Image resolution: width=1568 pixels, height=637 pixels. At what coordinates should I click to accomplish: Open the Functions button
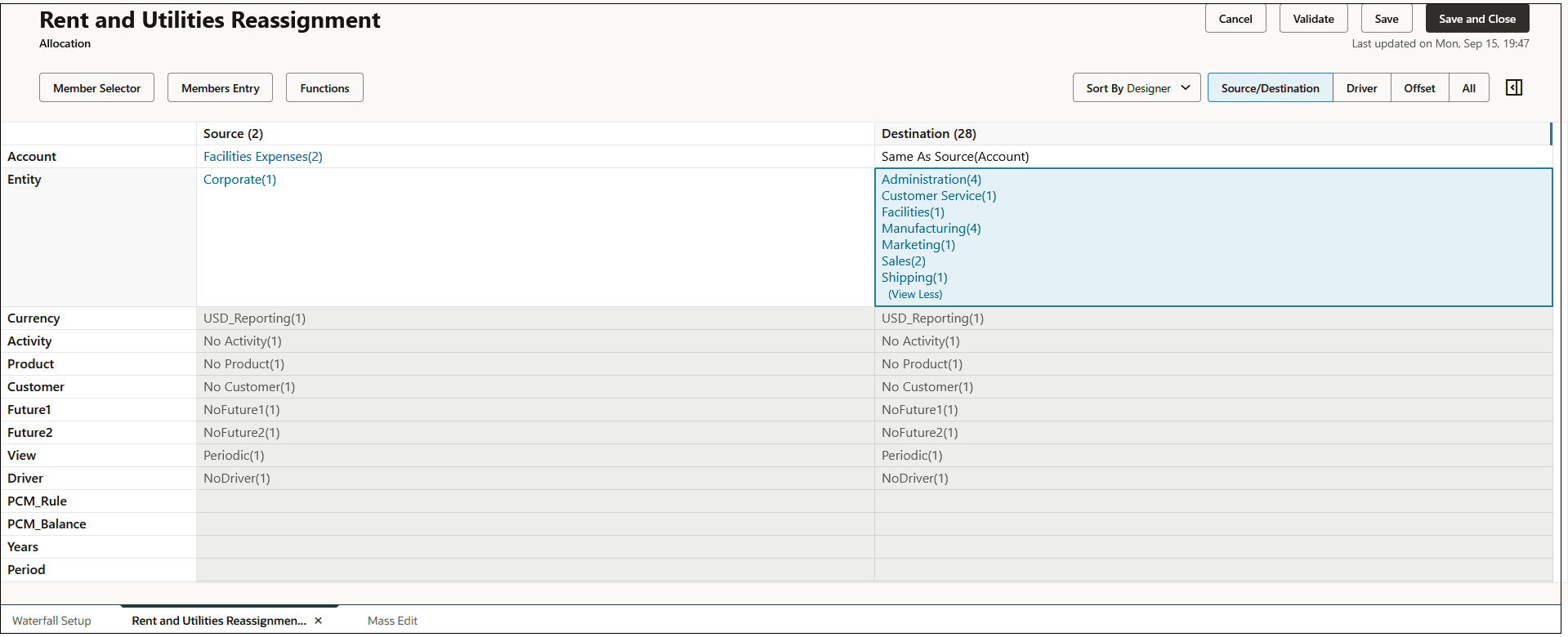pos(324,88)
